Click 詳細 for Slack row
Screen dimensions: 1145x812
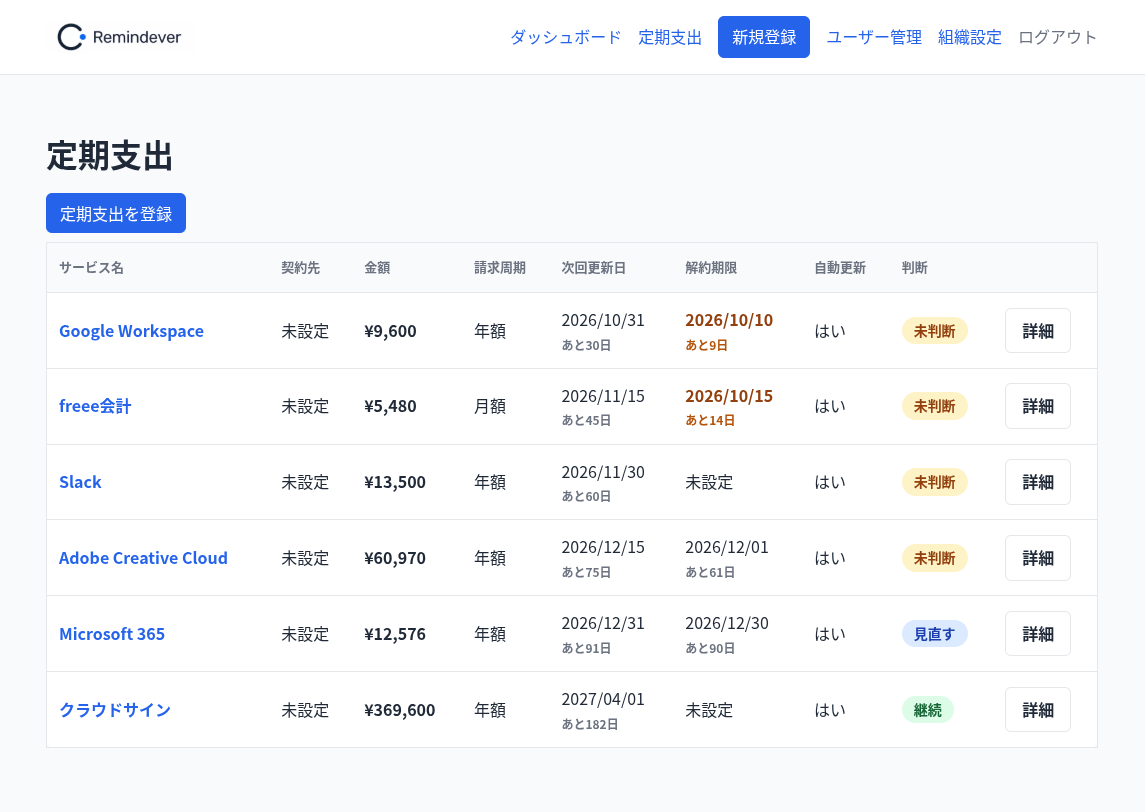(1038, 482)
